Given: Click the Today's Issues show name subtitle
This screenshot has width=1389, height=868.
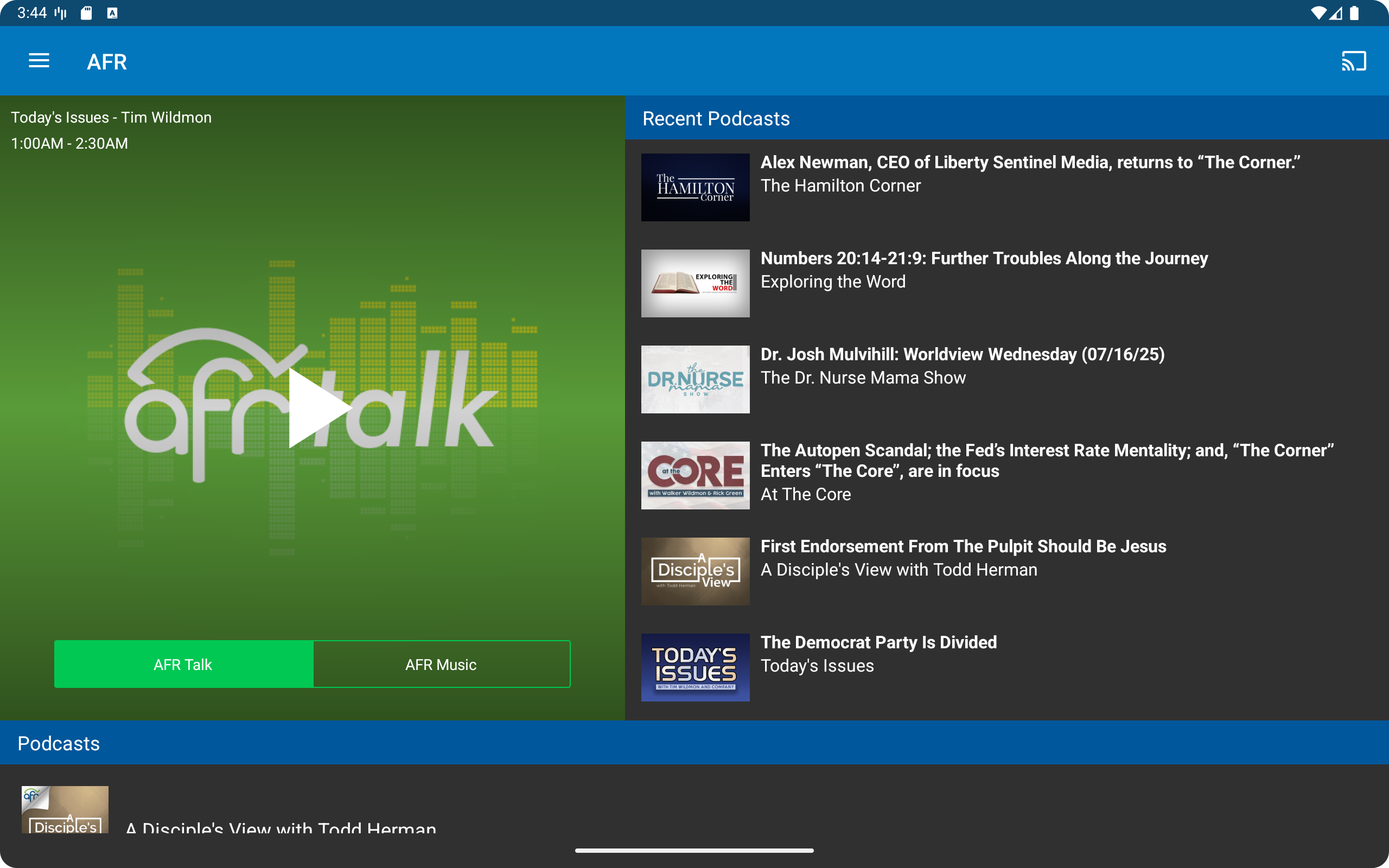Looking at the screenshot, I should pyautogui.click(x=817, y=666).
